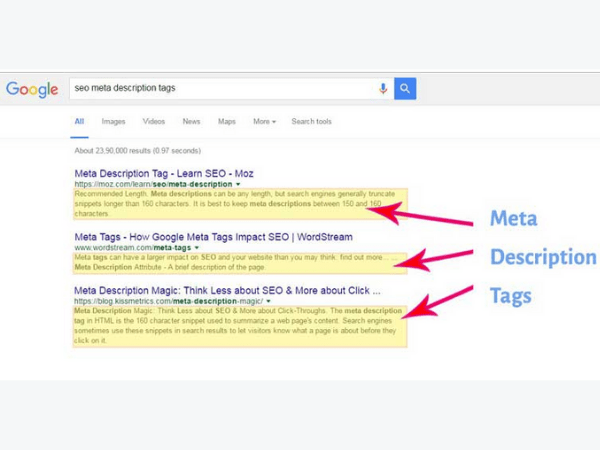The image size is (600, 450).
Task: Expand the More dropdown menu
Action: (x=264, y=122)
